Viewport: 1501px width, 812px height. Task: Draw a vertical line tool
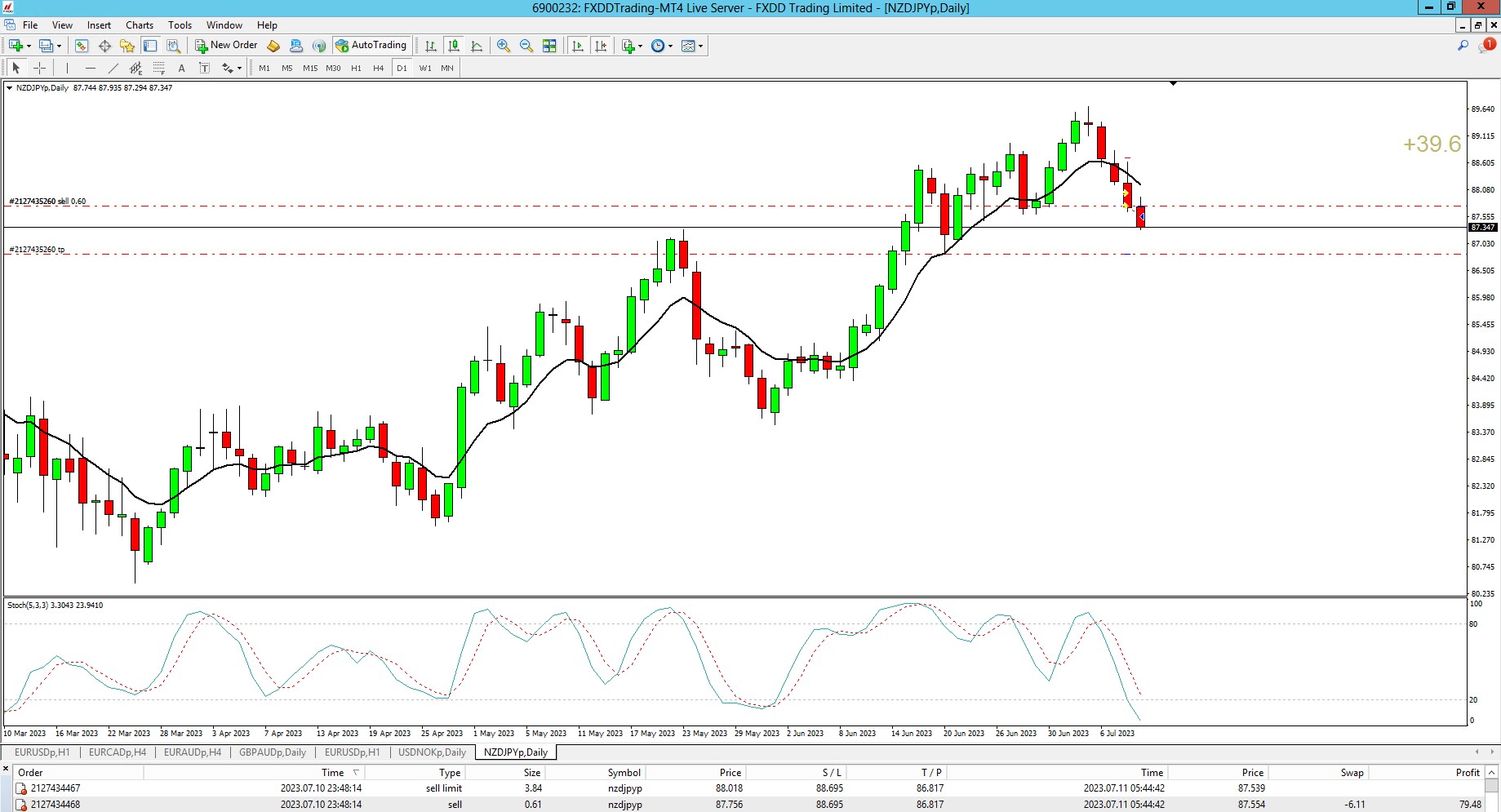[67, 68]
